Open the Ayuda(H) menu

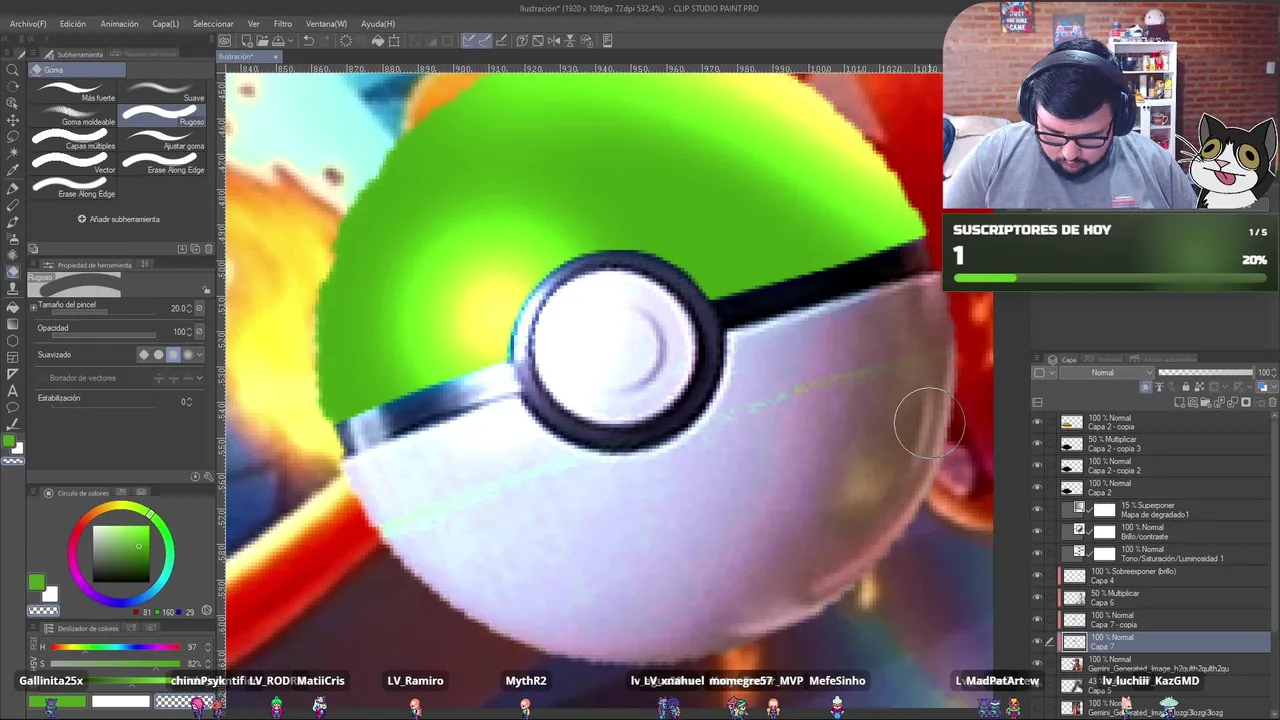[378, 24]
